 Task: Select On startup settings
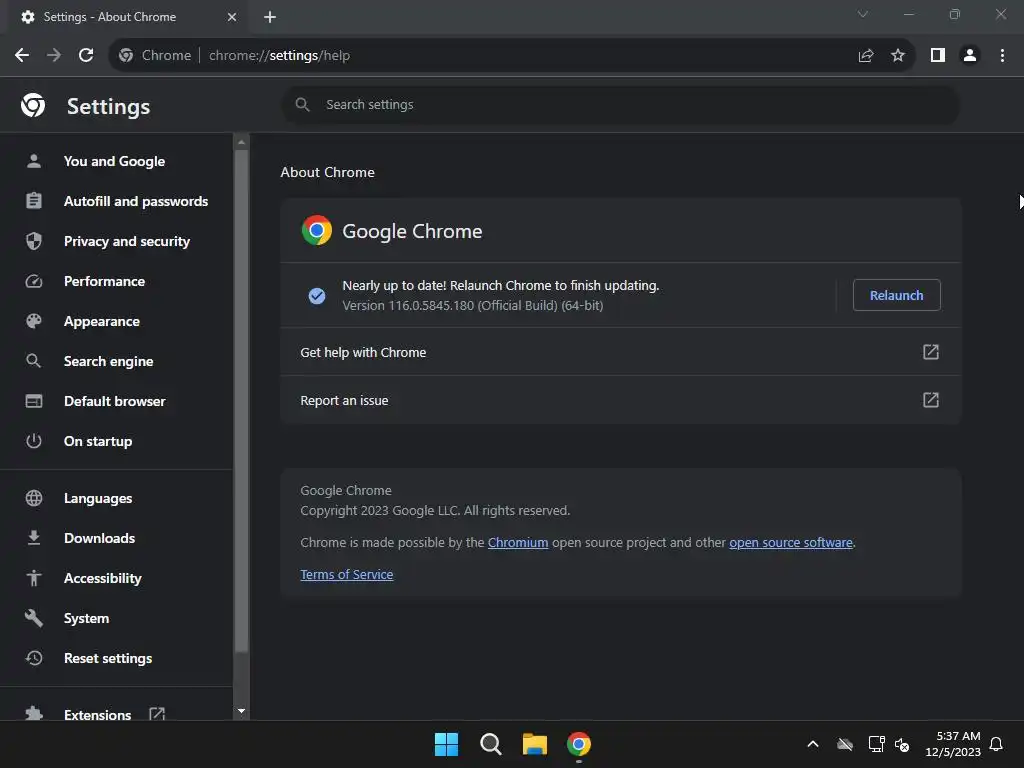[98, 441]
